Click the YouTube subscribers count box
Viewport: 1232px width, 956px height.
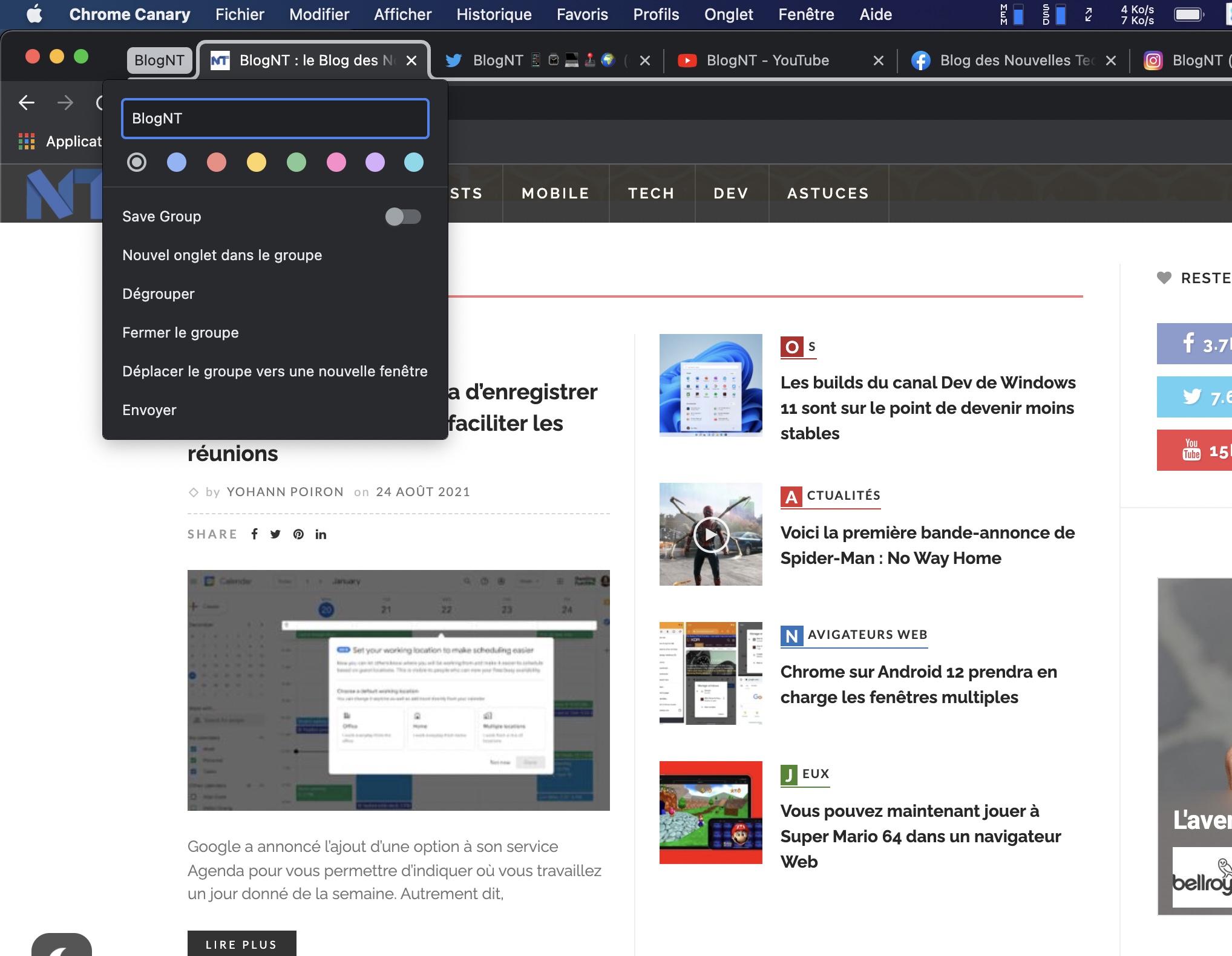coord(1194,450)
